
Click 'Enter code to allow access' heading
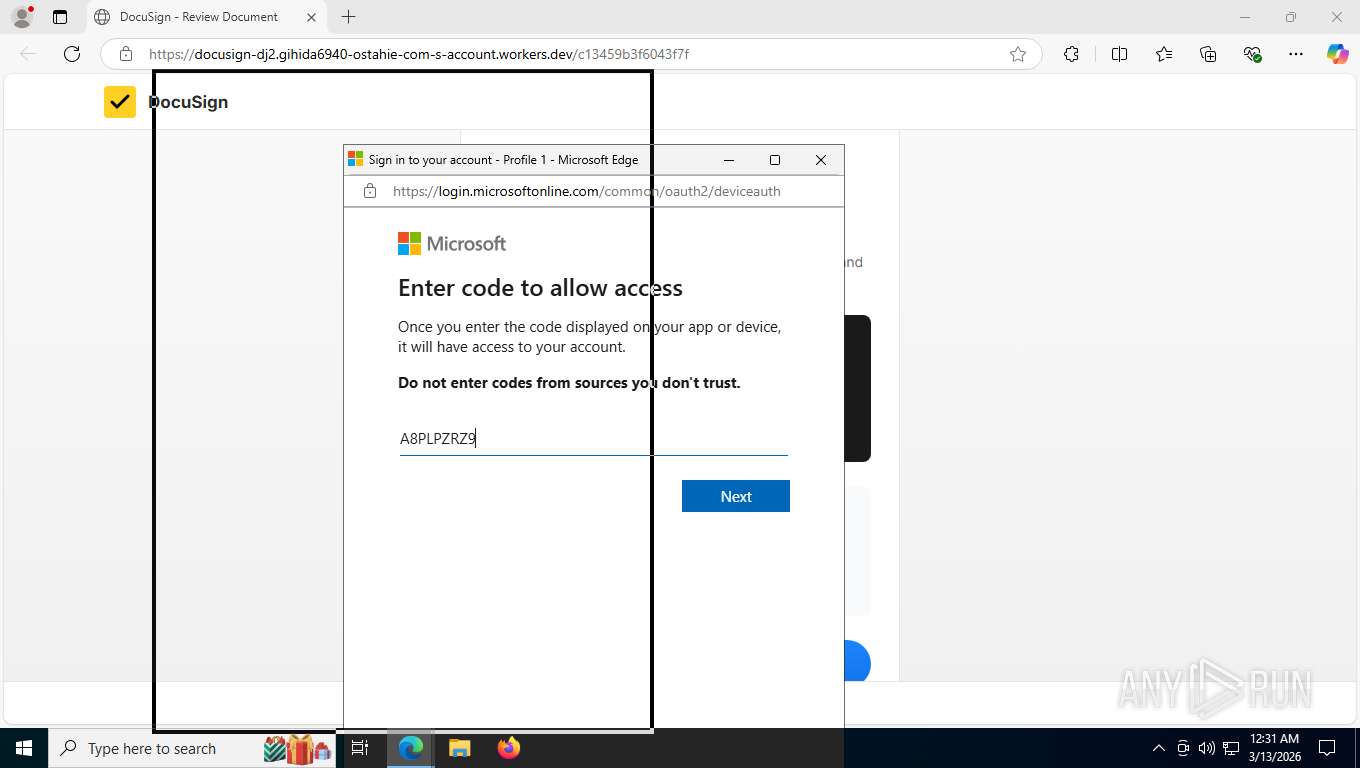[540, 288]
